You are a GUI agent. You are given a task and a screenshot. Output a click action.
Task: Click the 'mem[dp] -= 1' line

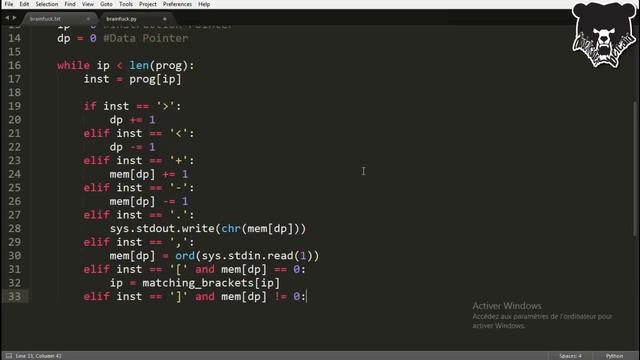[x=149, y=201]
